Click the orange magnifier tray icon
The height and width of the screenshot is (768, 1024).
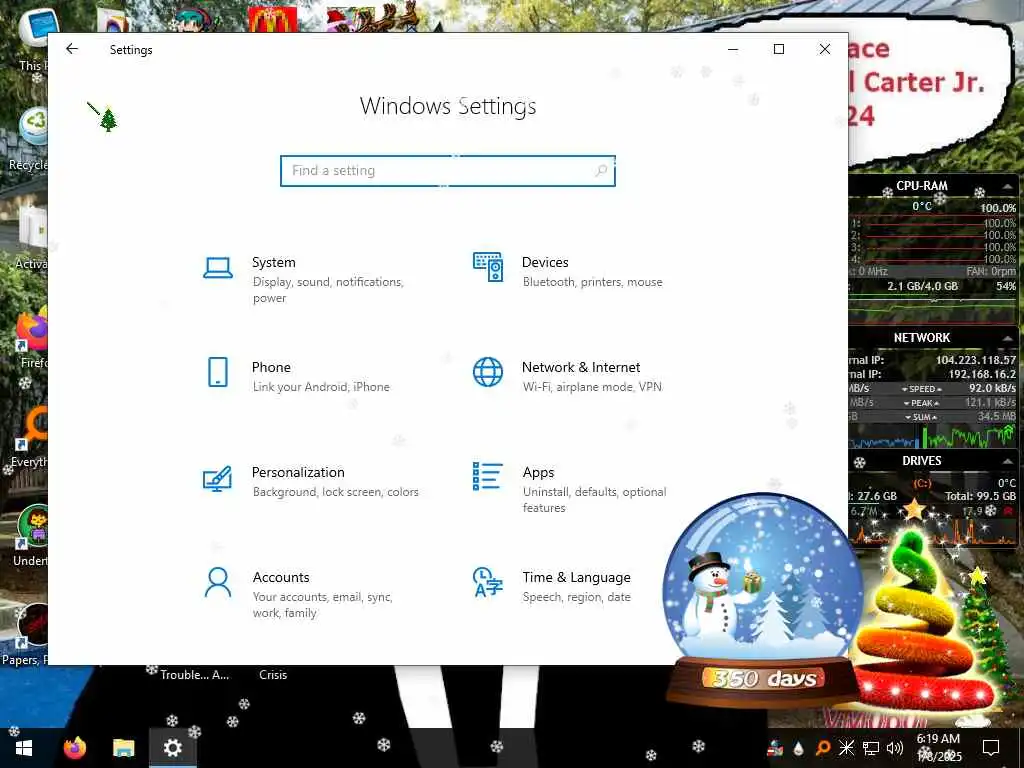824,748
